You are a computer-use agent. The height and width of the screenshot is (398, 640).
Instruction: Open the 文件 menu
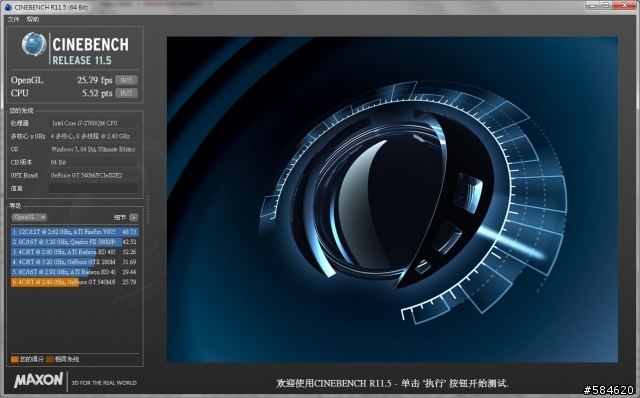coord(13,19)
